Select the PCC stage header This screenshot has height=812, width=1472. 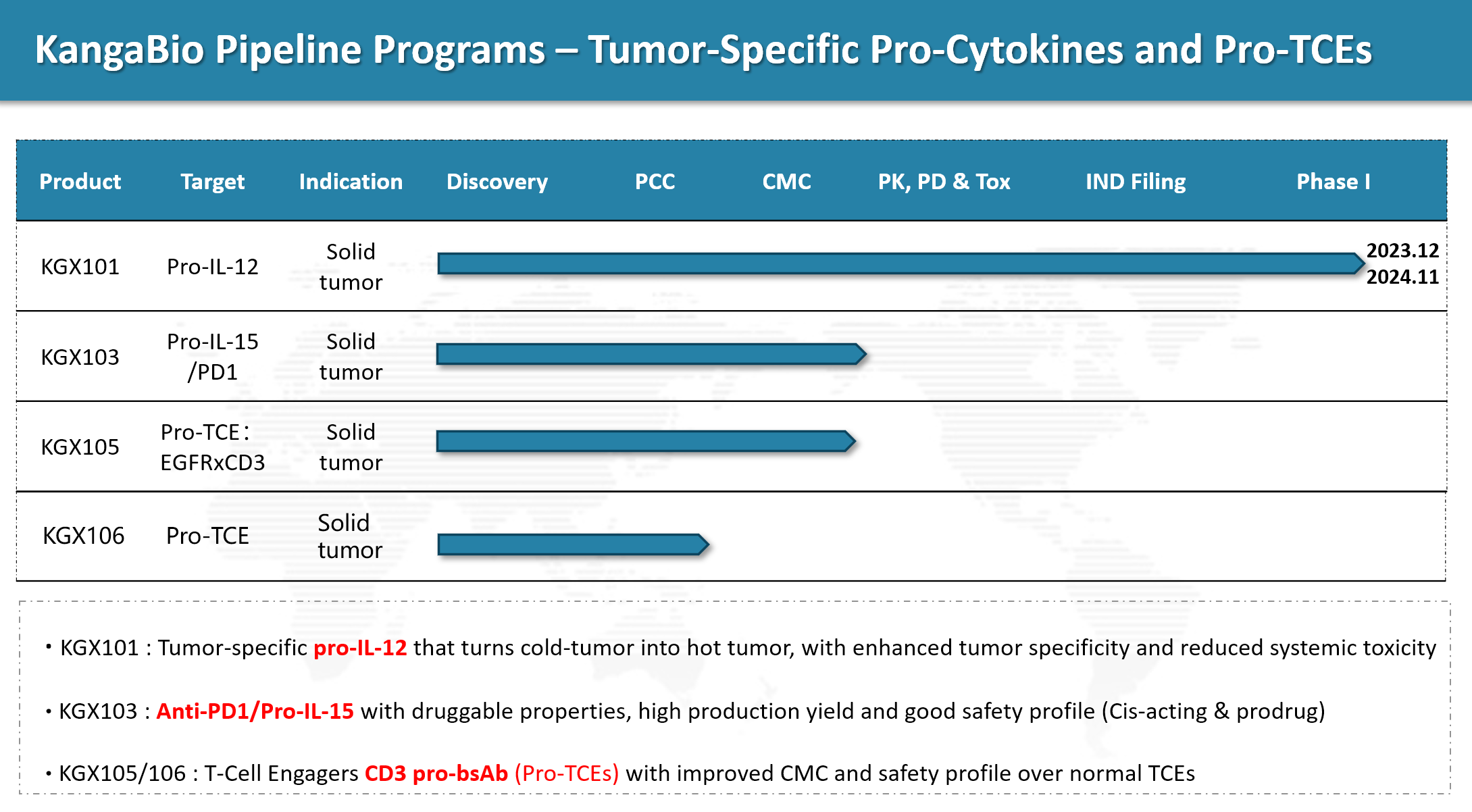point(655,182)
